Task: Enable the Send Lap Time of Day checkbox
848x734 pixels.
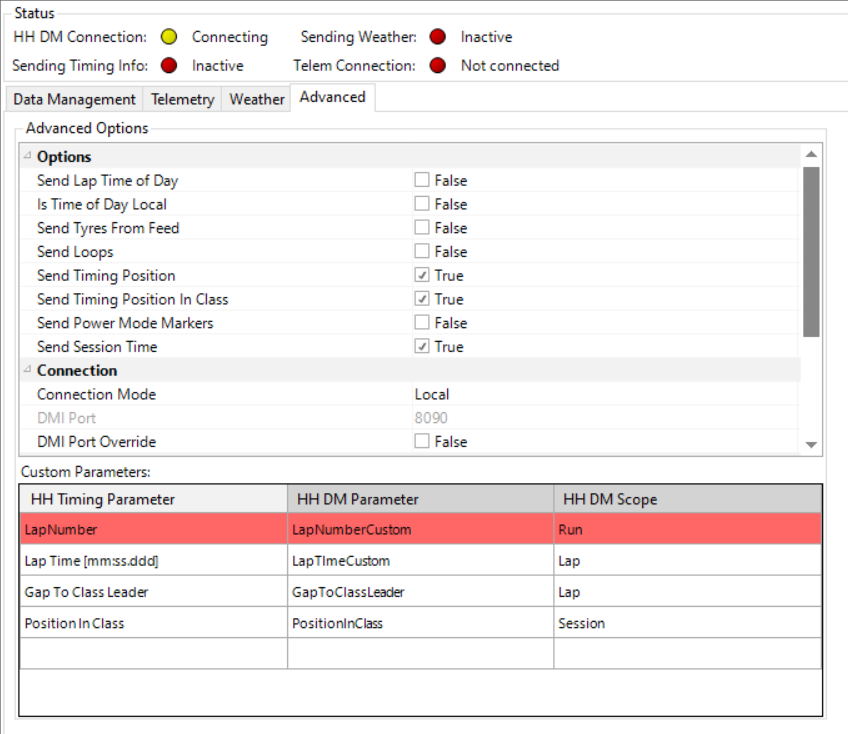Action: click(x=422, y=181)
